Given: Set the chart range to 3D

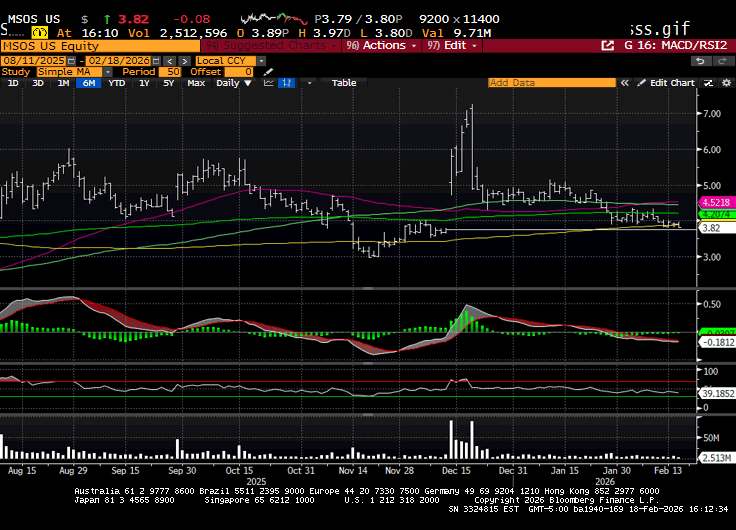Looking at the screenshot, I should coord(38,83).
